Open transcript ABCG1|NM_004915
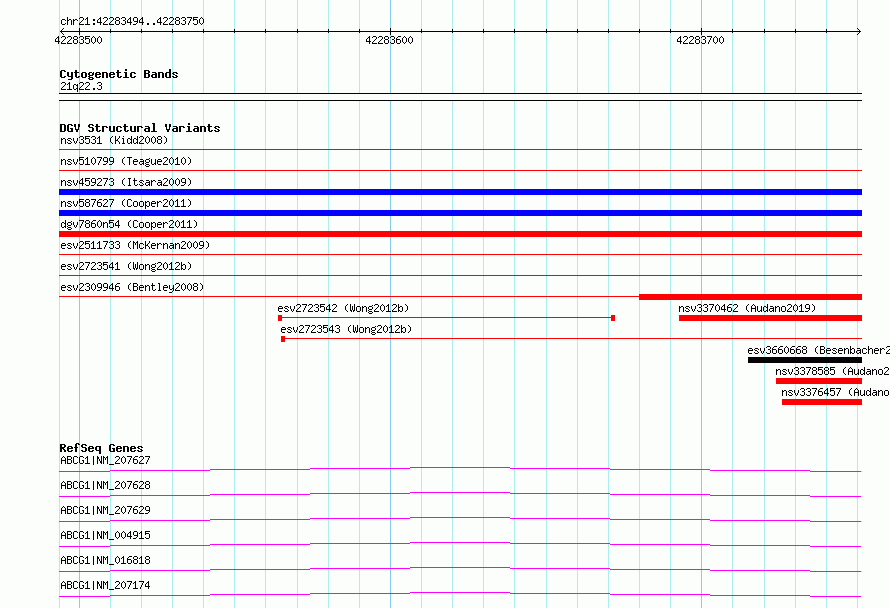Viewport: 890px width, 608px height. point(105,535)
